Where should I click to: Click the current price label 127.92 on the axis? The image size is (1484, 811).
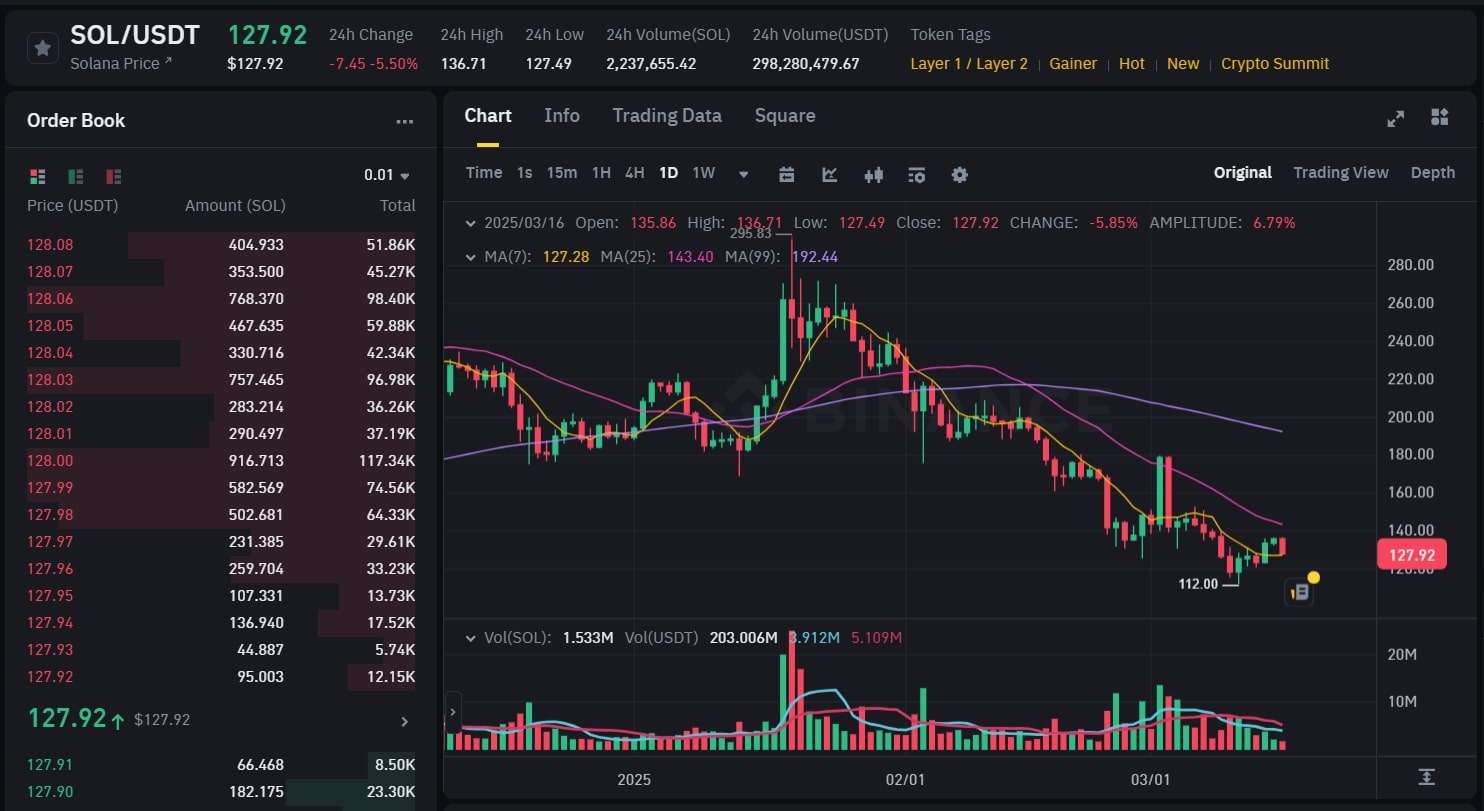(1411, 555)
